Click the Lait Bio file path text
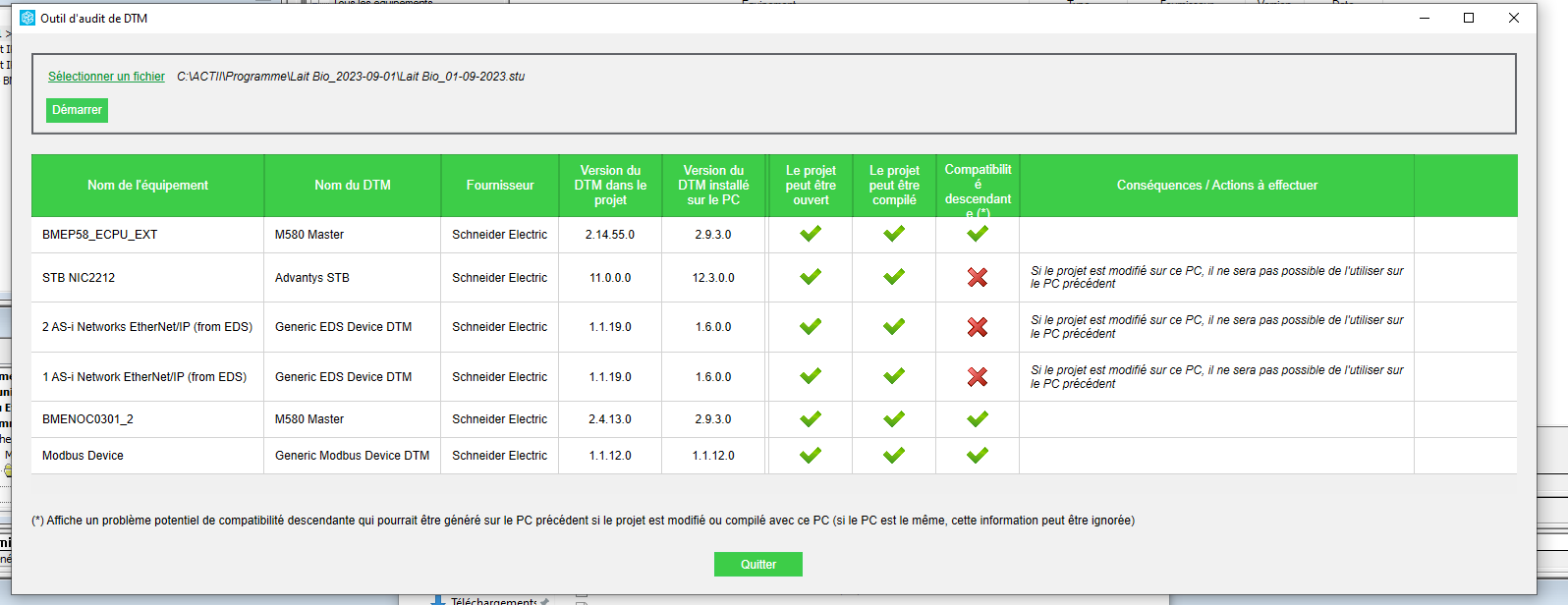Image resolution: width=1568 pixels, height=605 pixels. coord(351,77)
